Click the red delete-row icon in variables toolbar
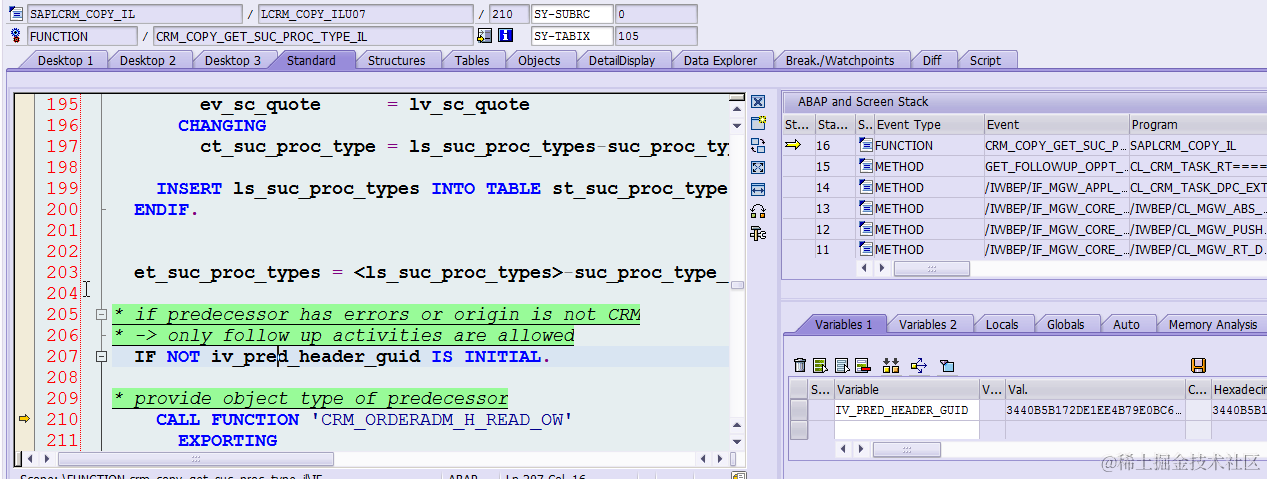This screenshot has height=479, width=1267. pyautogui.click(x=862, y=366)
